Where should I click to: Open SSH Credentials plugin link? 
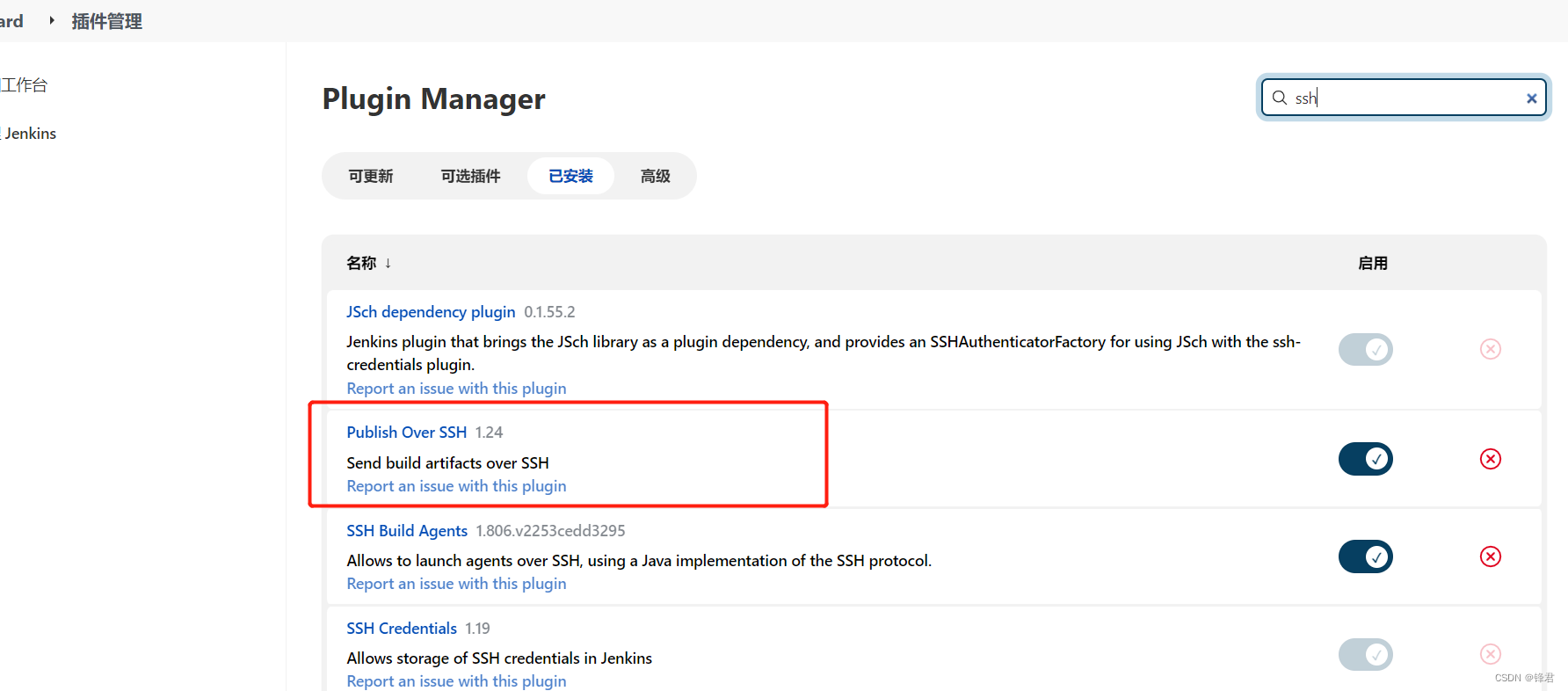[x=402, y=629]
